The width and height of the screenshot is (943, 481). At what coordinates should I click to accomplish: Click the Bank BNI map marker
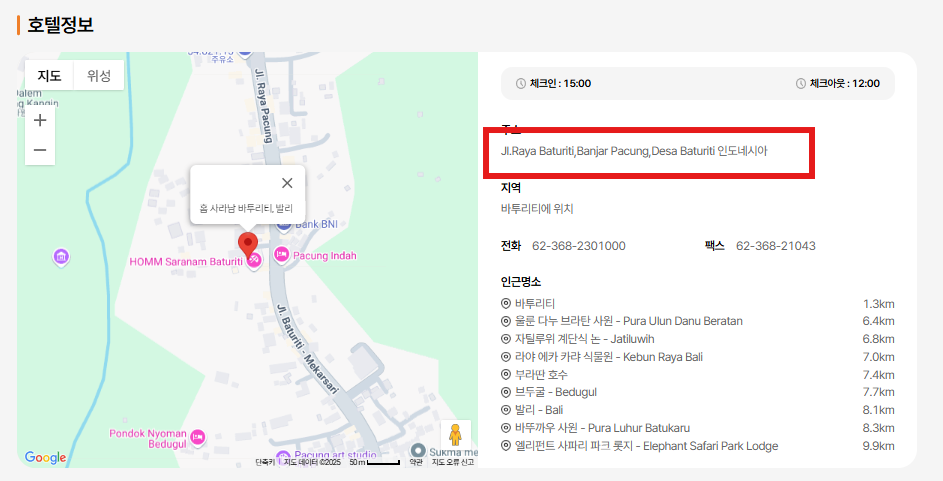click(x=284, y=225)
